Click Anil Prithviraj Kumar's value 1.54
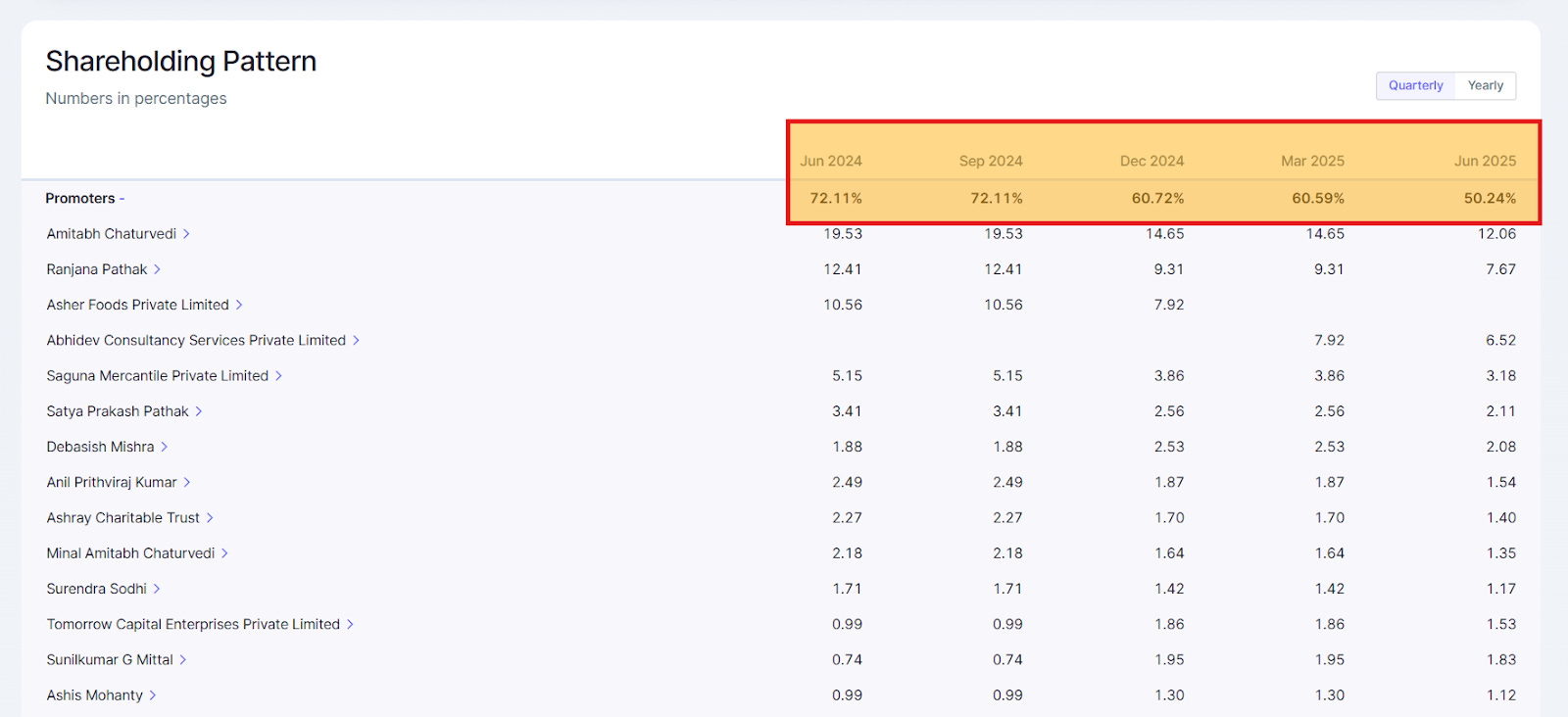The height and width of the screenshot is (717, 1568). click(1500, 482)
